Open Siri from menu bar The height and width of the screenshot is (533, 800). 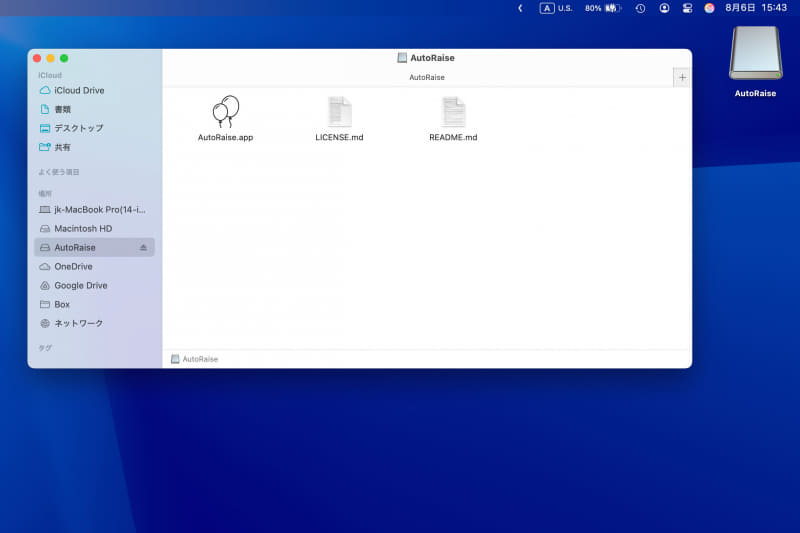coord(709,8)
